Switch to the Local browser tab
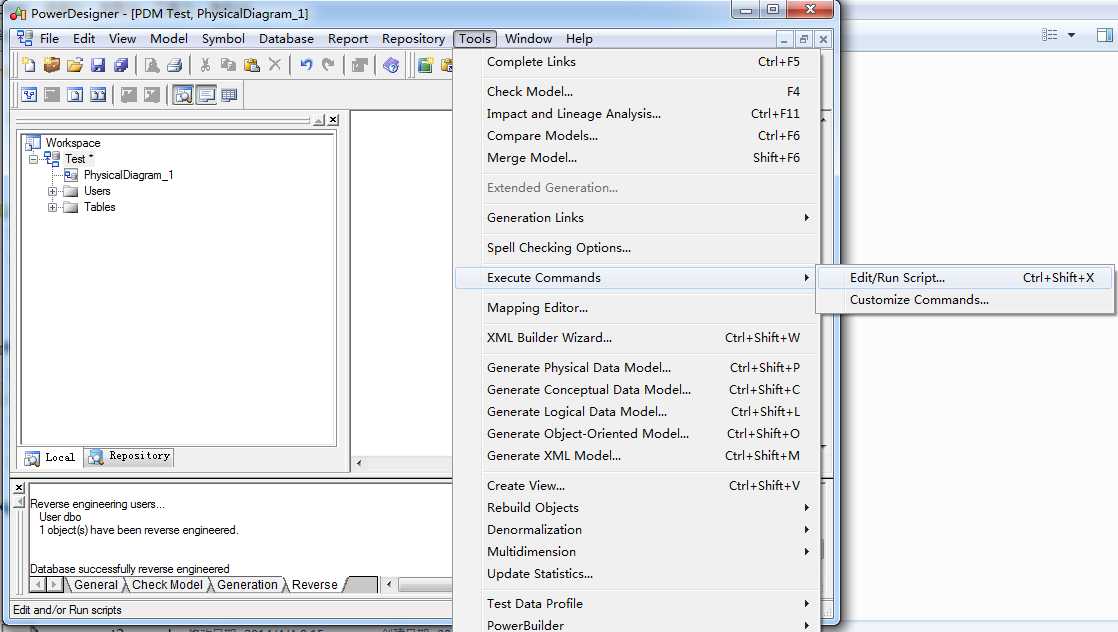 click(x=50, y=457)
